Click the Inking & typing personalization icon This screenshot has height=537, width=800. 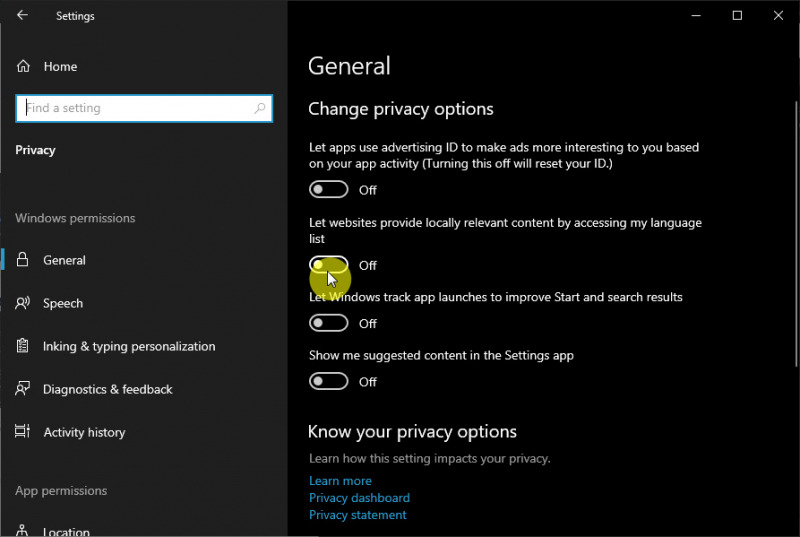[x=23, y=346]
